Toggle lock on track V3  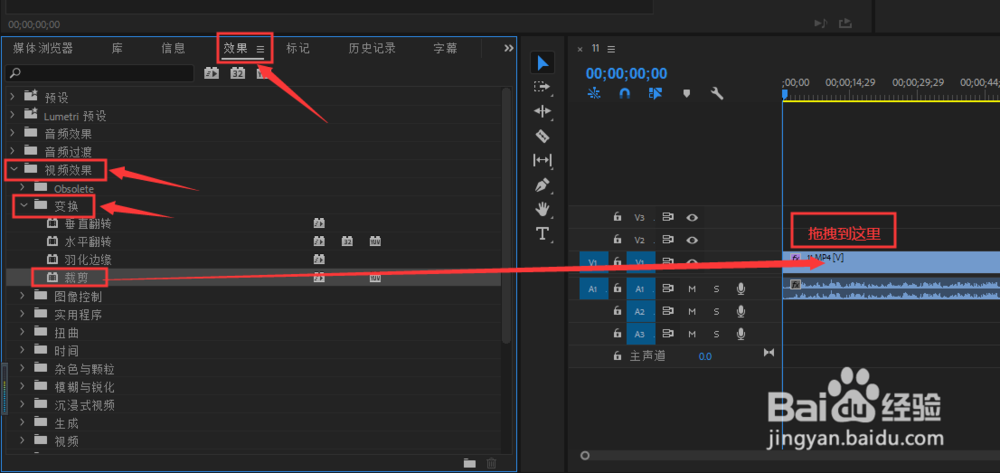(x=617, y=217)
